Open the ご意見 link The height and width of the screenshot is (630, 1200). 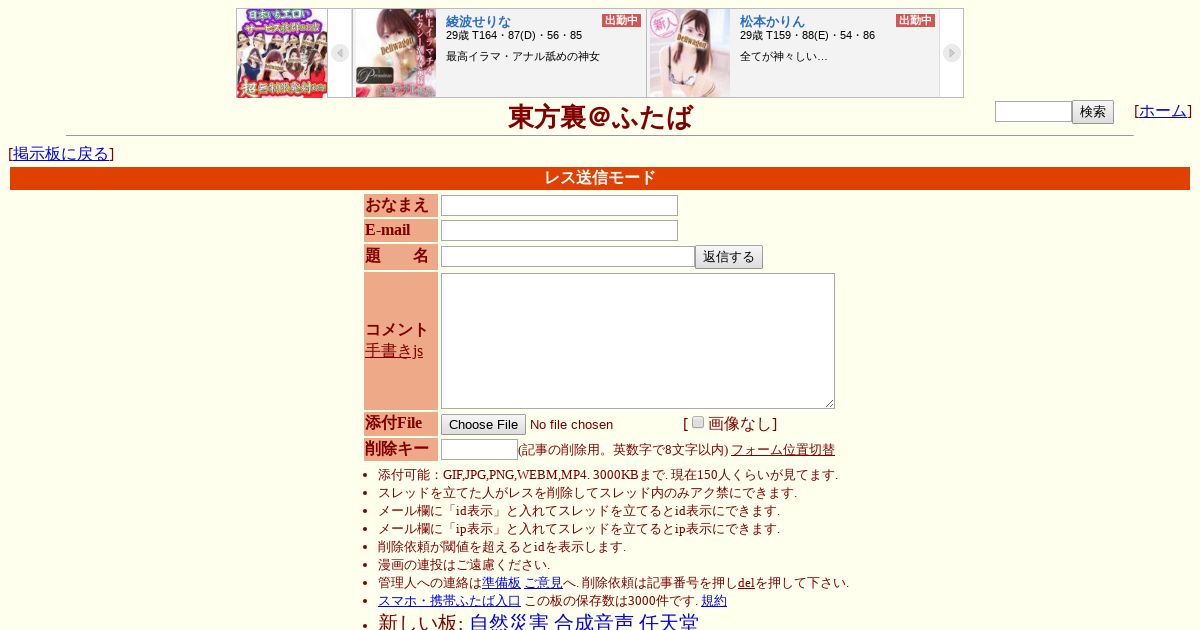[x=543, y=583]
